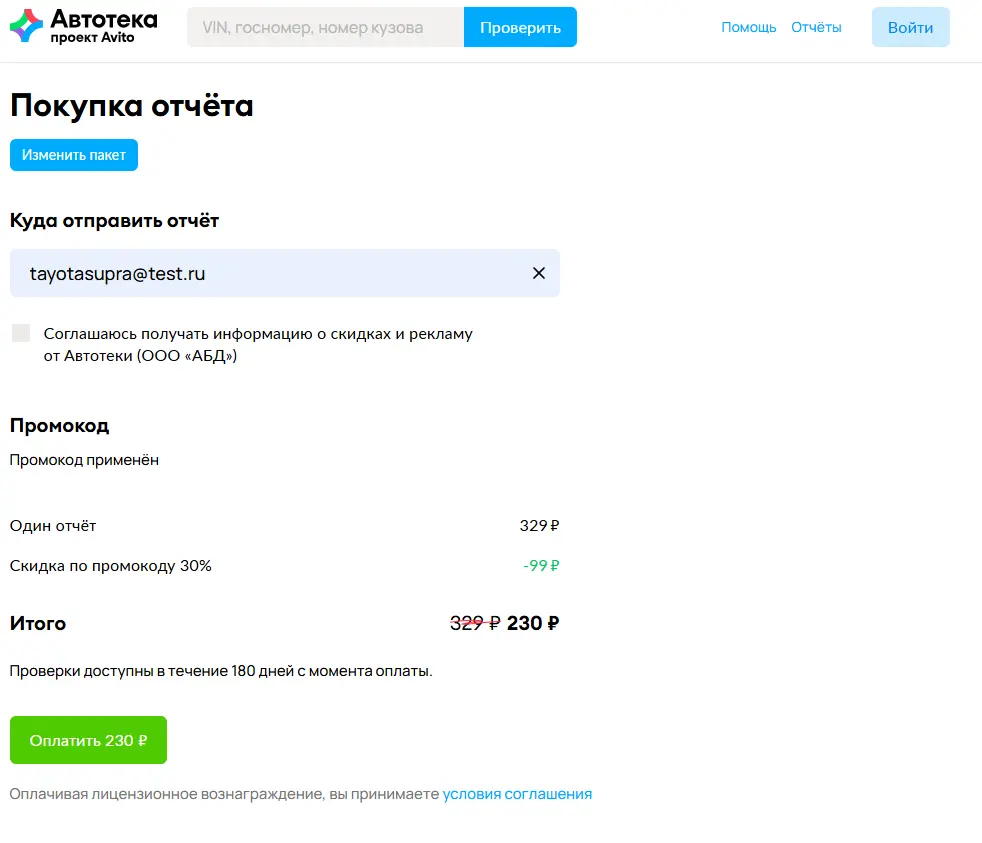
Task: Click the green -99 ₽ discount value
Action: (541, 566)
